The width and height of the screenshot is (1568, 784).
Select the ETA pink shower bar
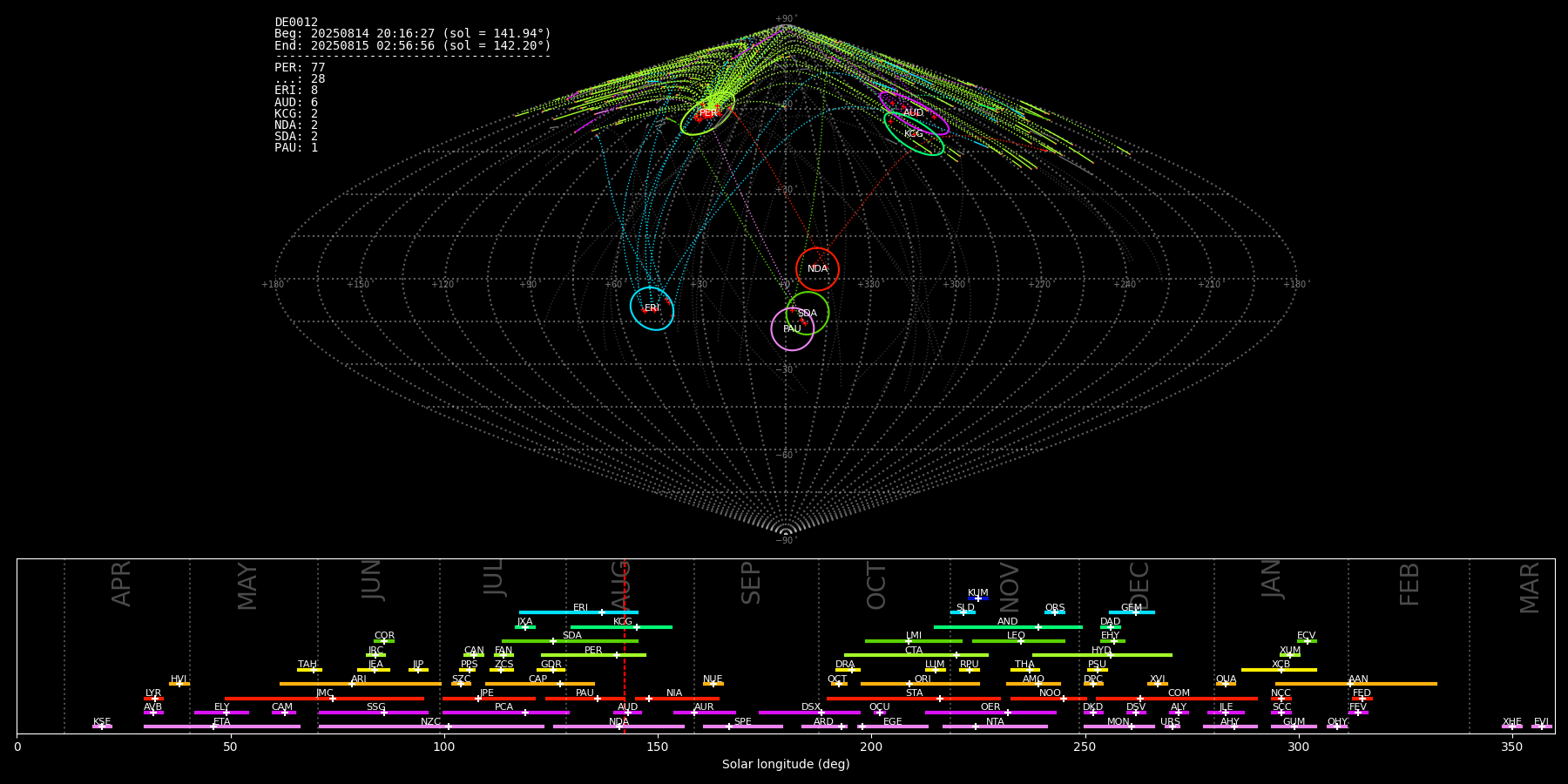(222, 727)
